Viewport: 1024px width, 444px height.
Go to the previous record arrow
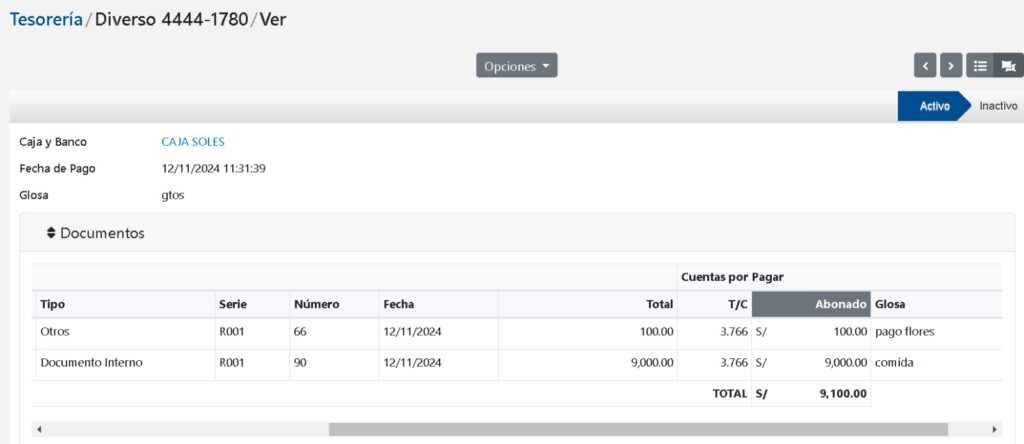[x=925, y=66]
